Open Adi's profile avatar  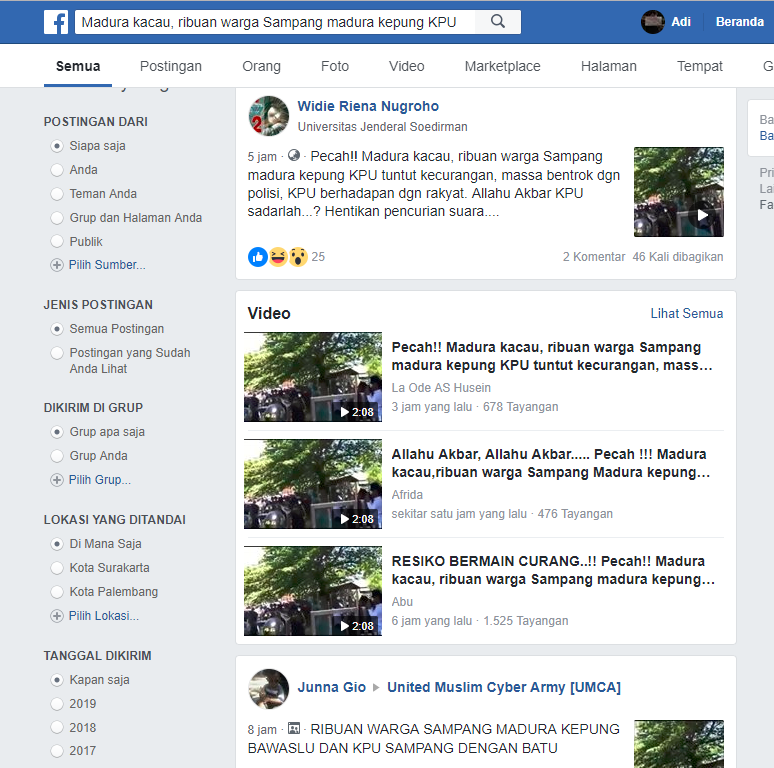point(653,22)
